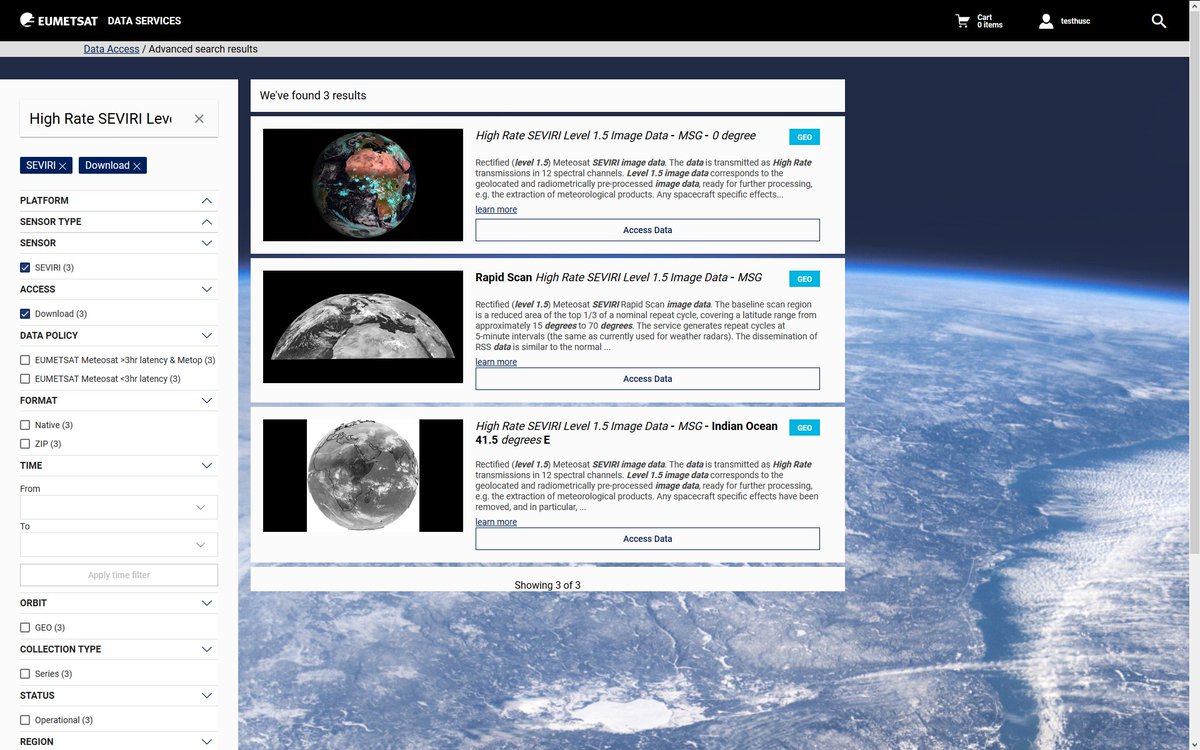Collapse the ACCESS filter section
Screen dimensions: 1200x750
pos(119,289)
